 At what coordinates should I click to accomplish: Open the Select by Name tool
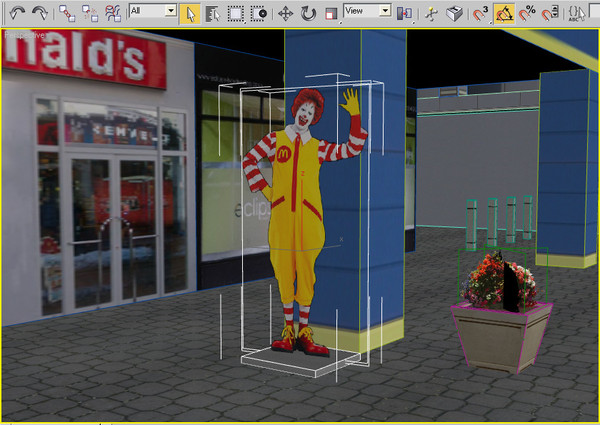pos(213,14)
